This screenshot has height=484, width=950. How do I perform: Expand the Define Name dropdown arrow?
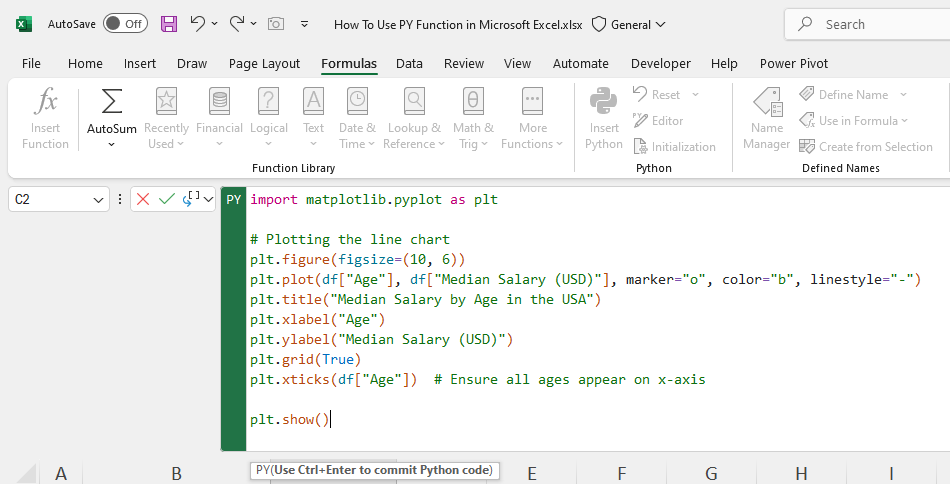[x=903, y=94]
